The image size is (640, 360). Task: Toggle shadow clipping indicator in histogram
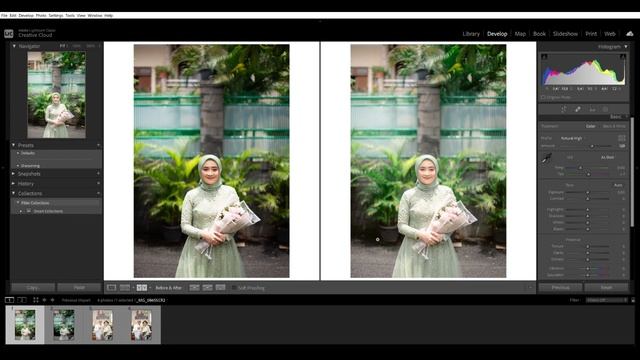point(544,57)
